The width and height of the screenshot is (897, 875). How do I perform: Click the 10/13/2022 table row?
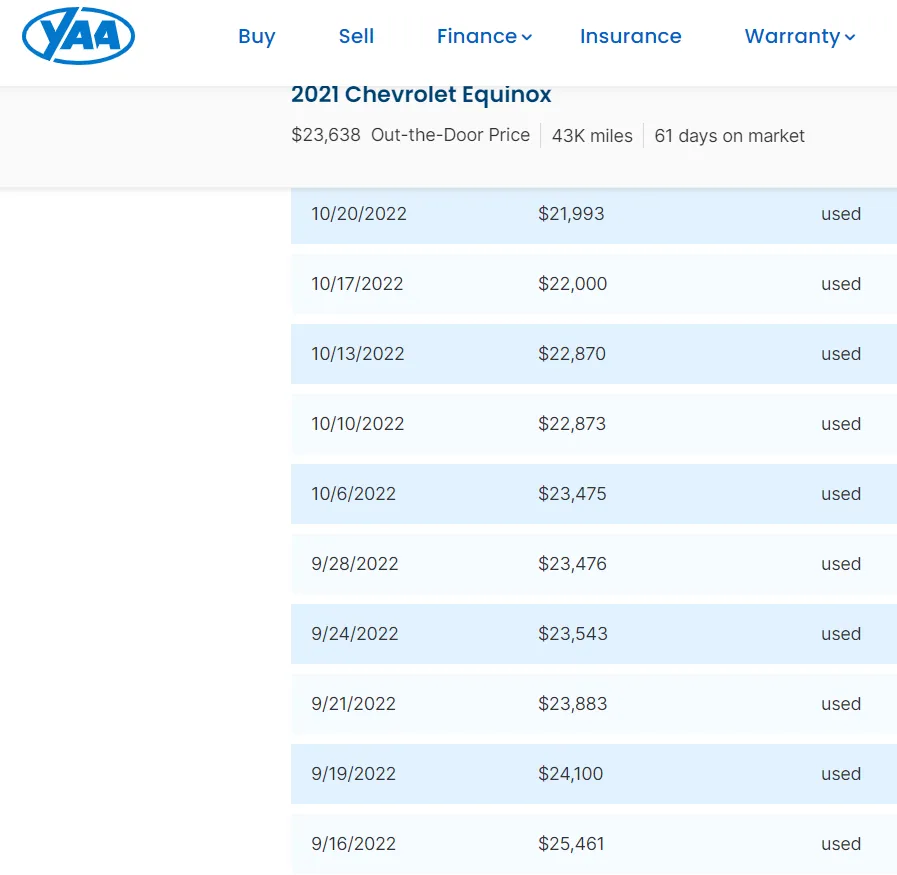click(593, 354)
